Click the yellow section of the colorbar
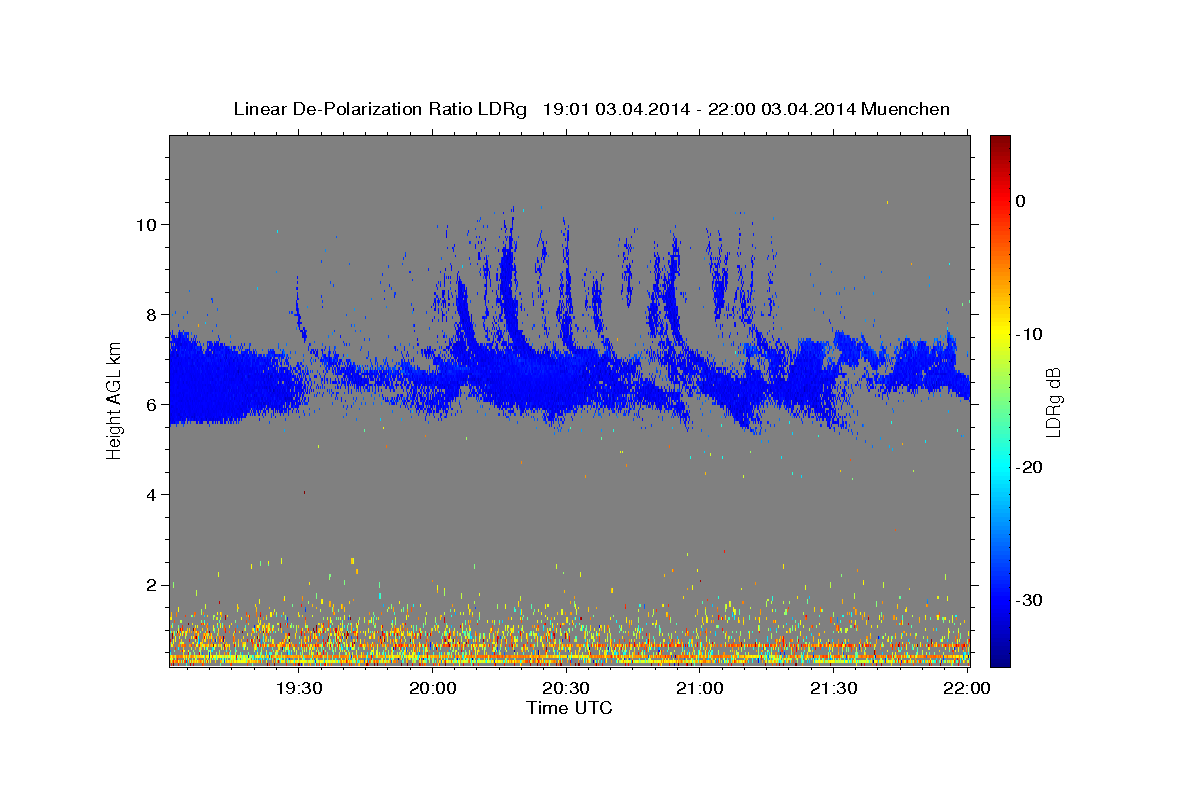Viewport: 1200px width, 800px height. click(1000, 330)
